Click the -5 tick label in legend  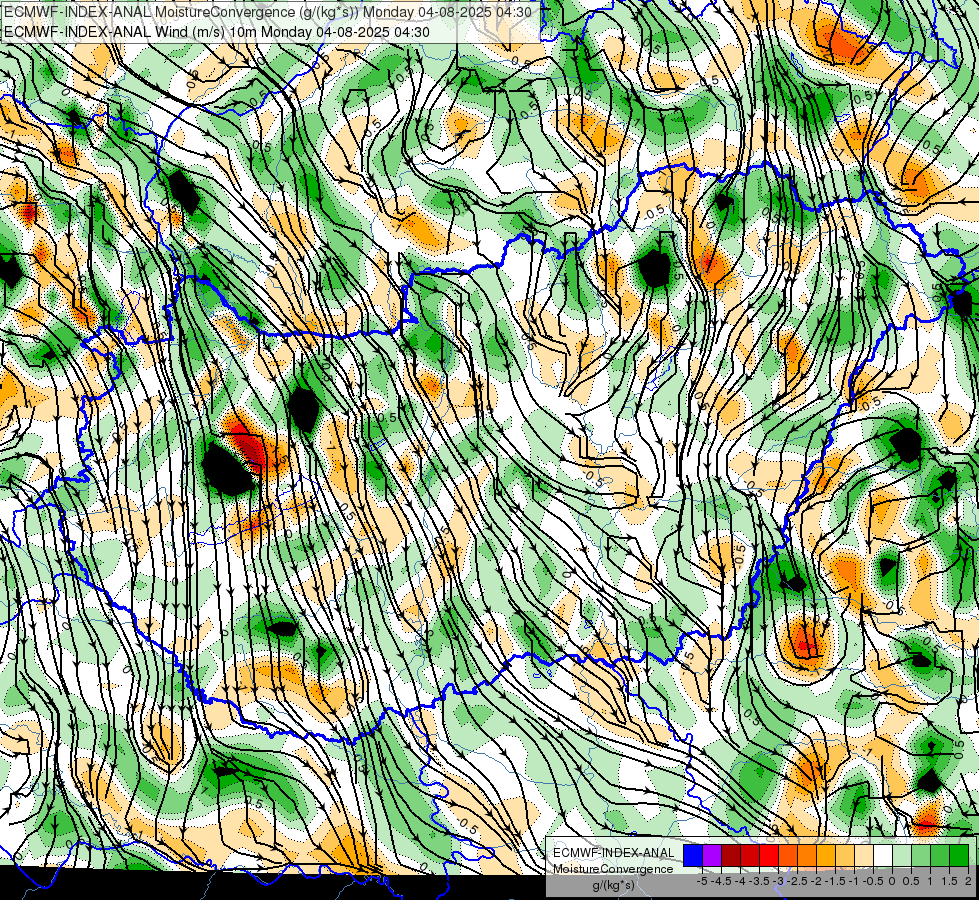point(702,881)
